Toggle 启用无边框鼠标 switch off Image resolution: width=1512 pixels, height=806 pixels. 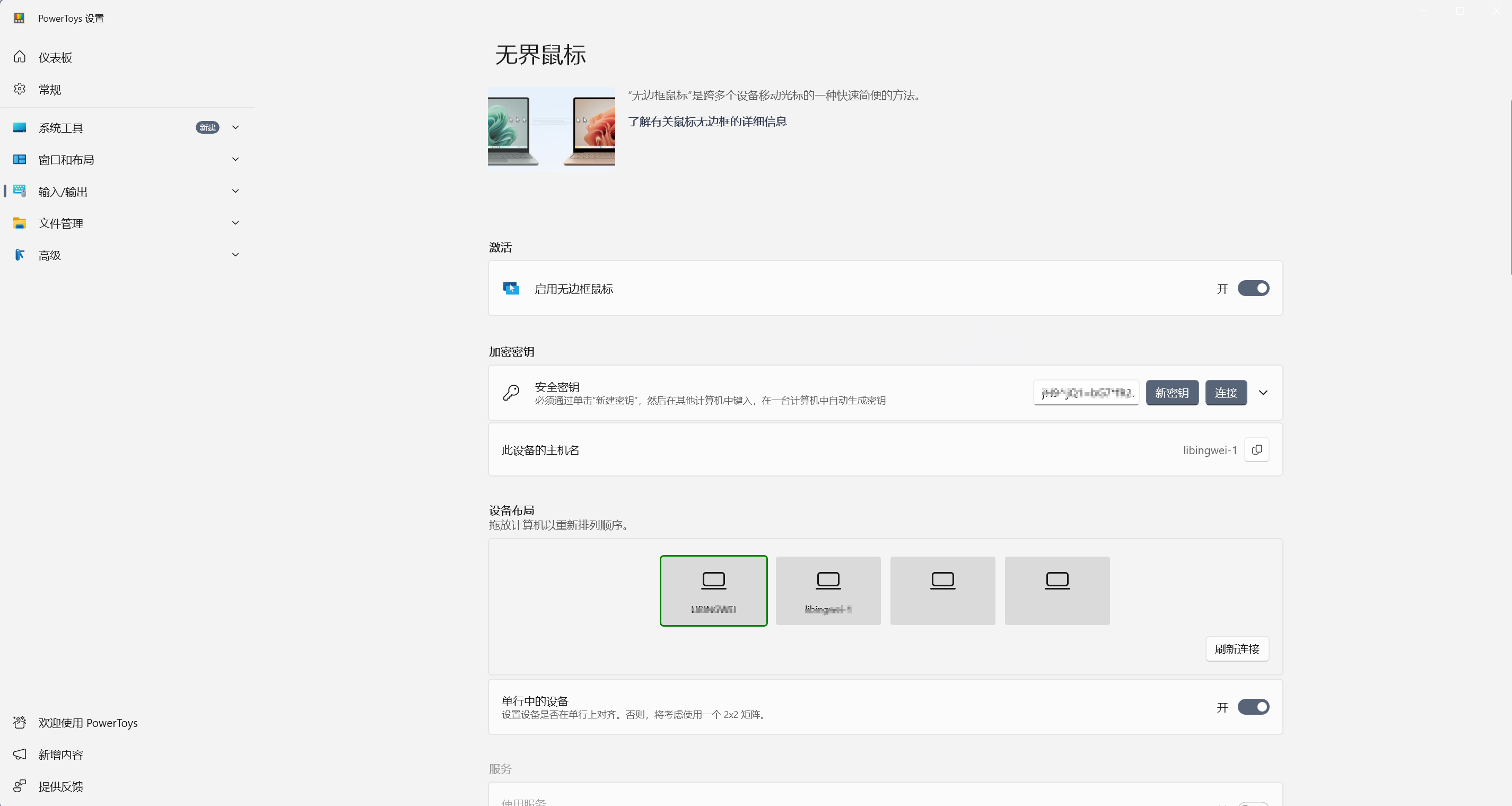click(1253, 289)
